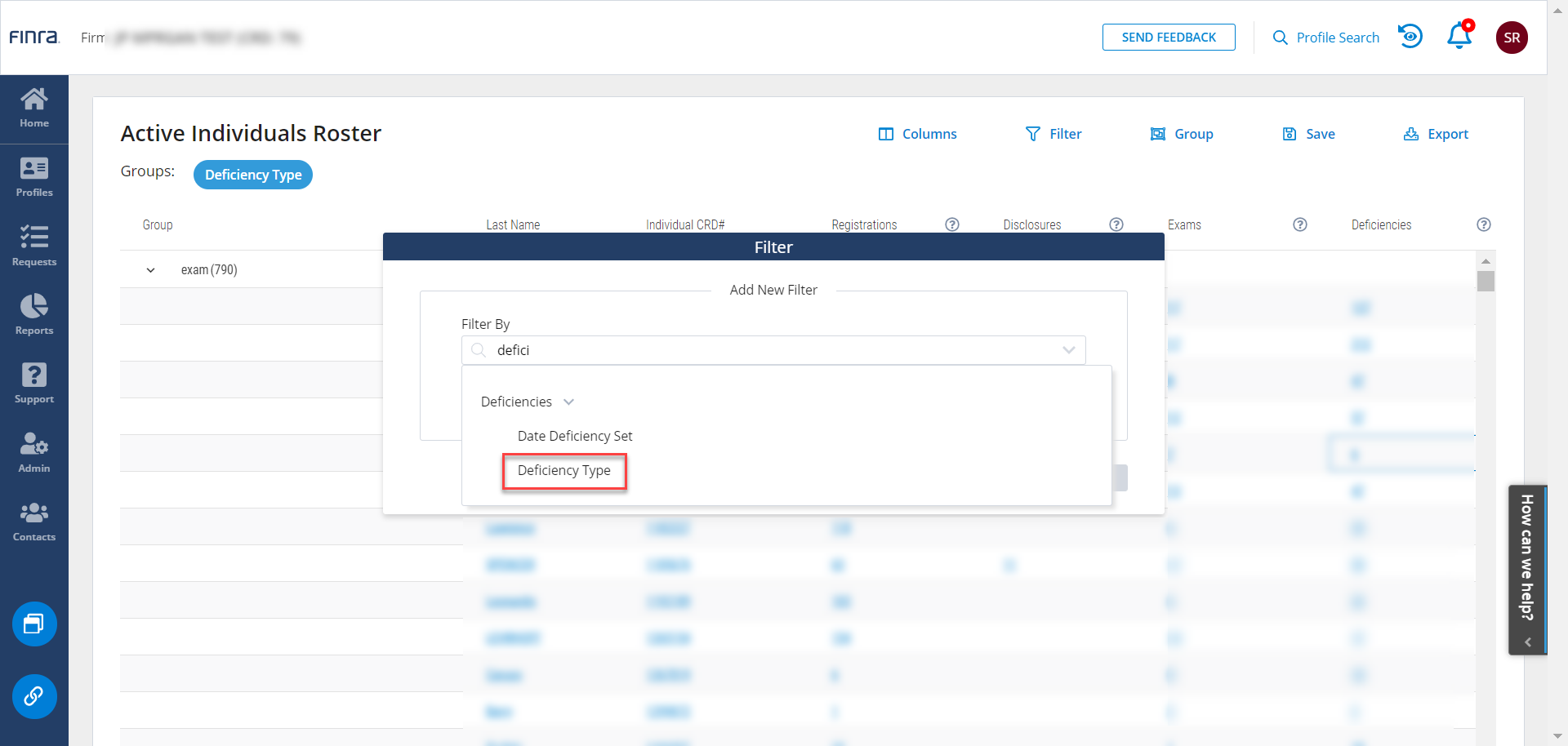Screen dimensions: 1568x746
Task: Open the Columns chooser
Action: pyautogui.click(x=917, y=134)
